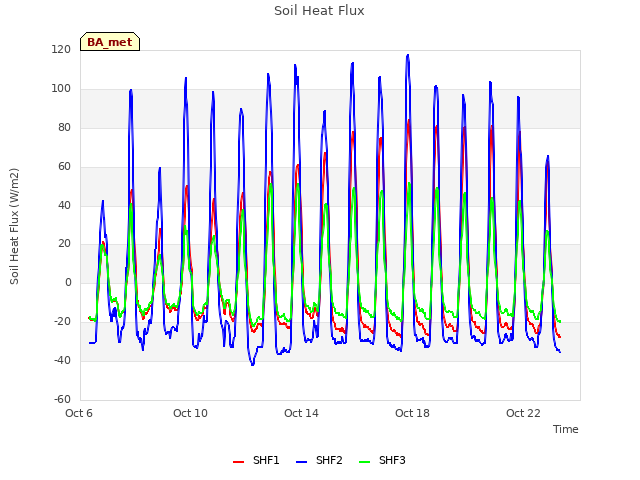Click the 20 y-axis tick label

[64, 244]
